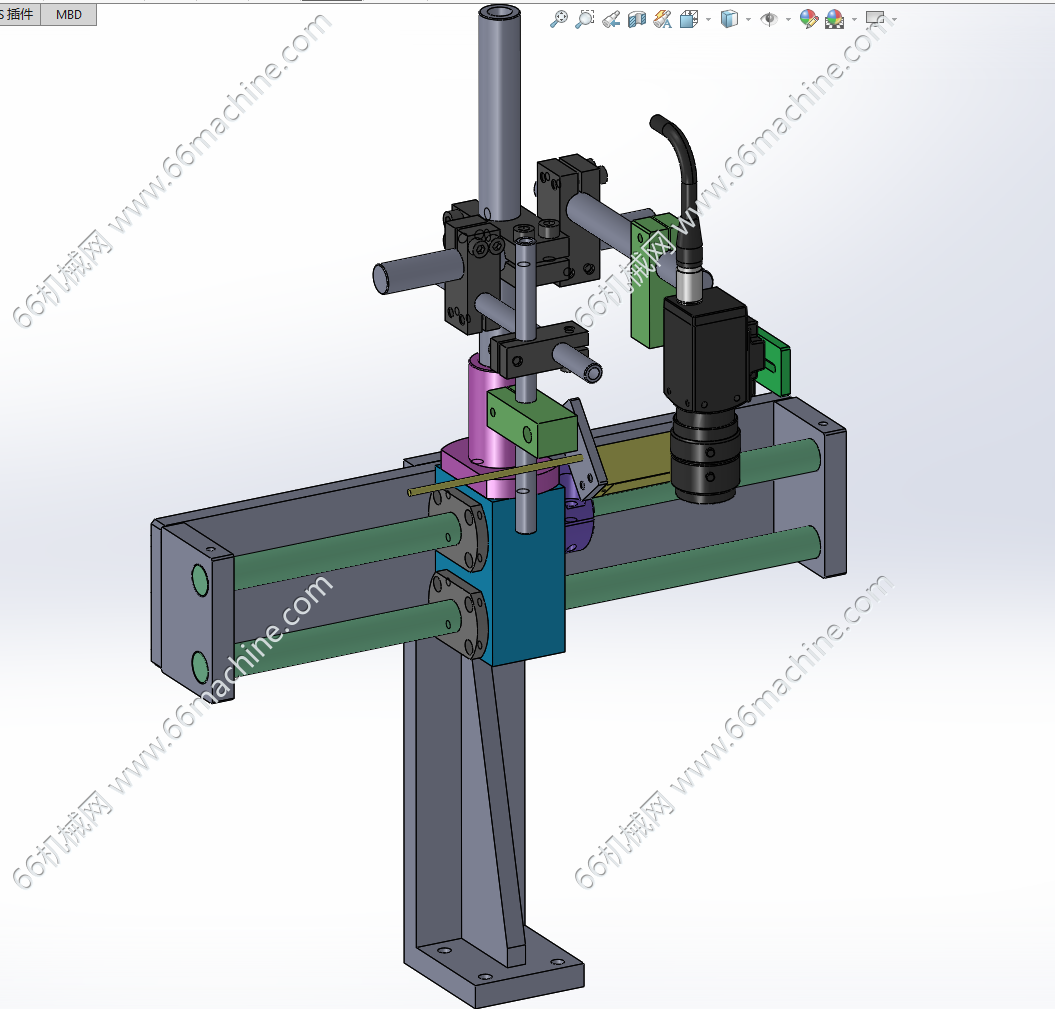
Task: Click the Display Style icon
Action: coord(729,19)
